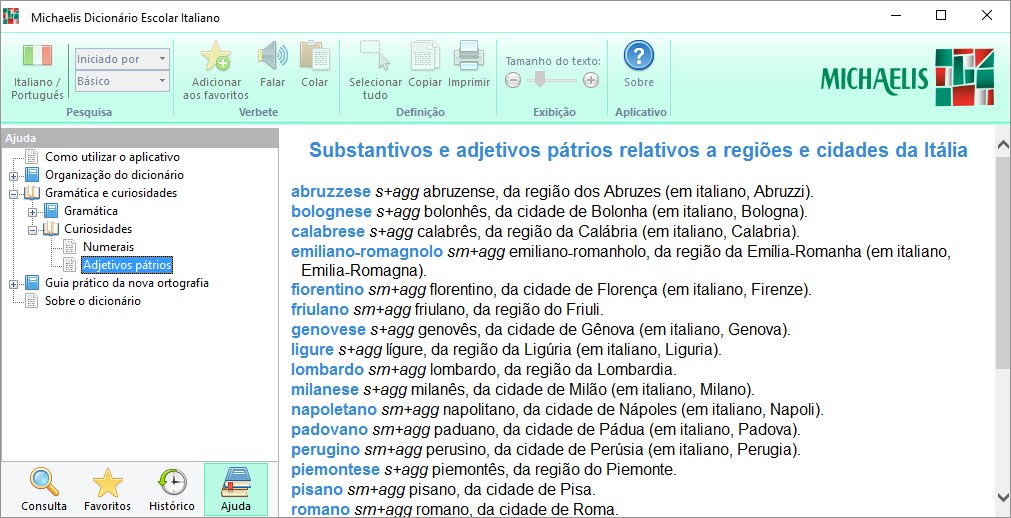This screenshot has width=1011, height=518.
Task: Expand Guia prático da nova ortografia
Action: 14,284
